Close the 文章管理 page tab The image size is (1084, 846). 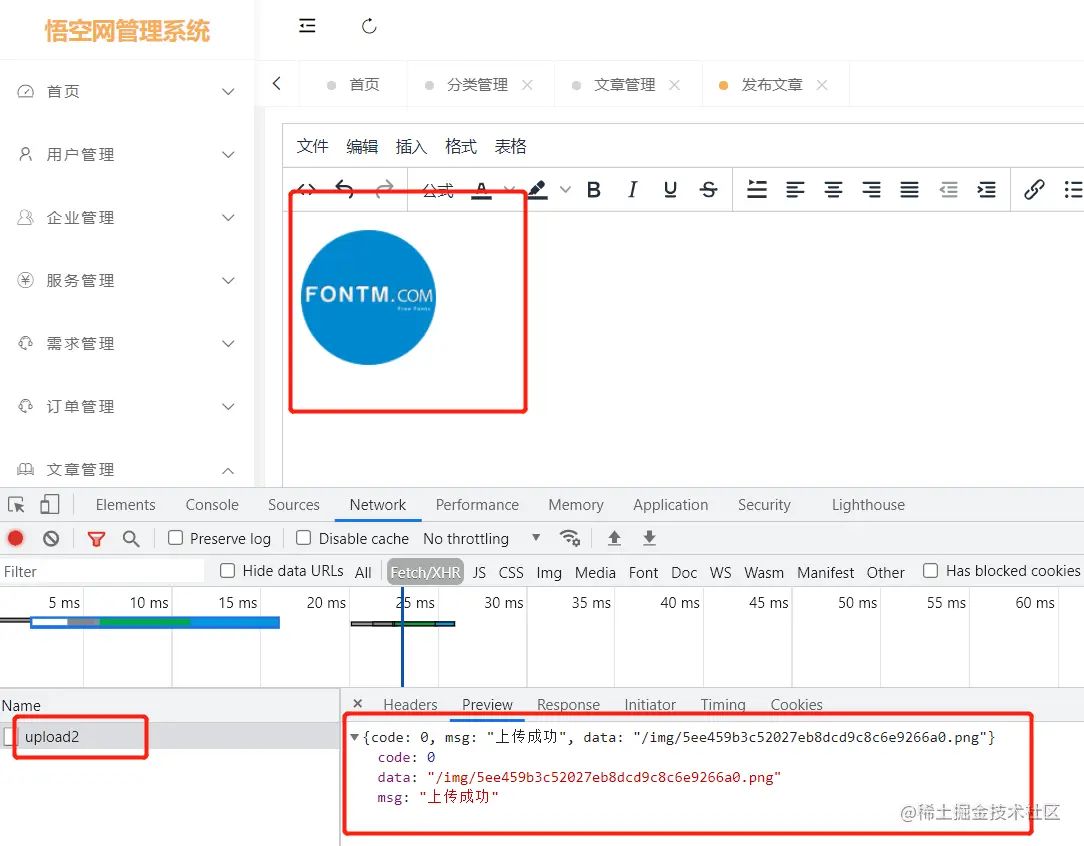point(675,84)
